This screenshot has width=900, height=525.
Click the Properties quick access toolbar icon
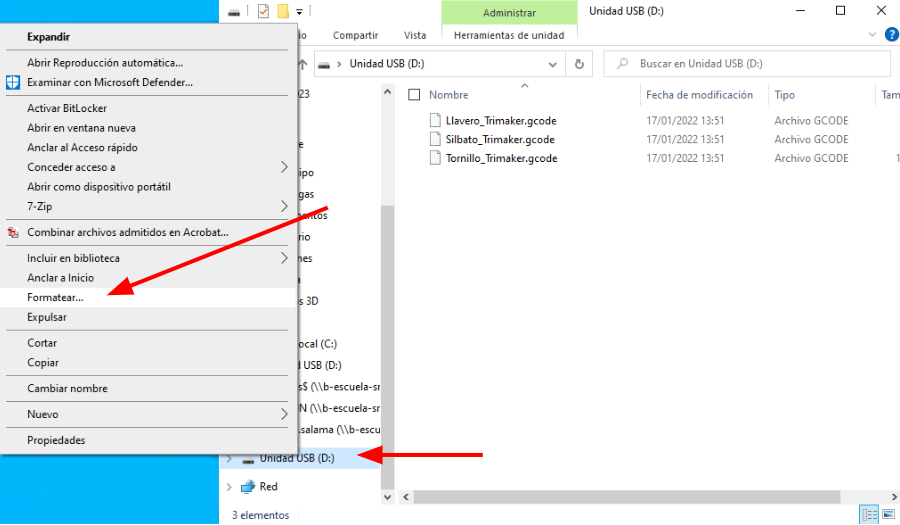point(263,12)
